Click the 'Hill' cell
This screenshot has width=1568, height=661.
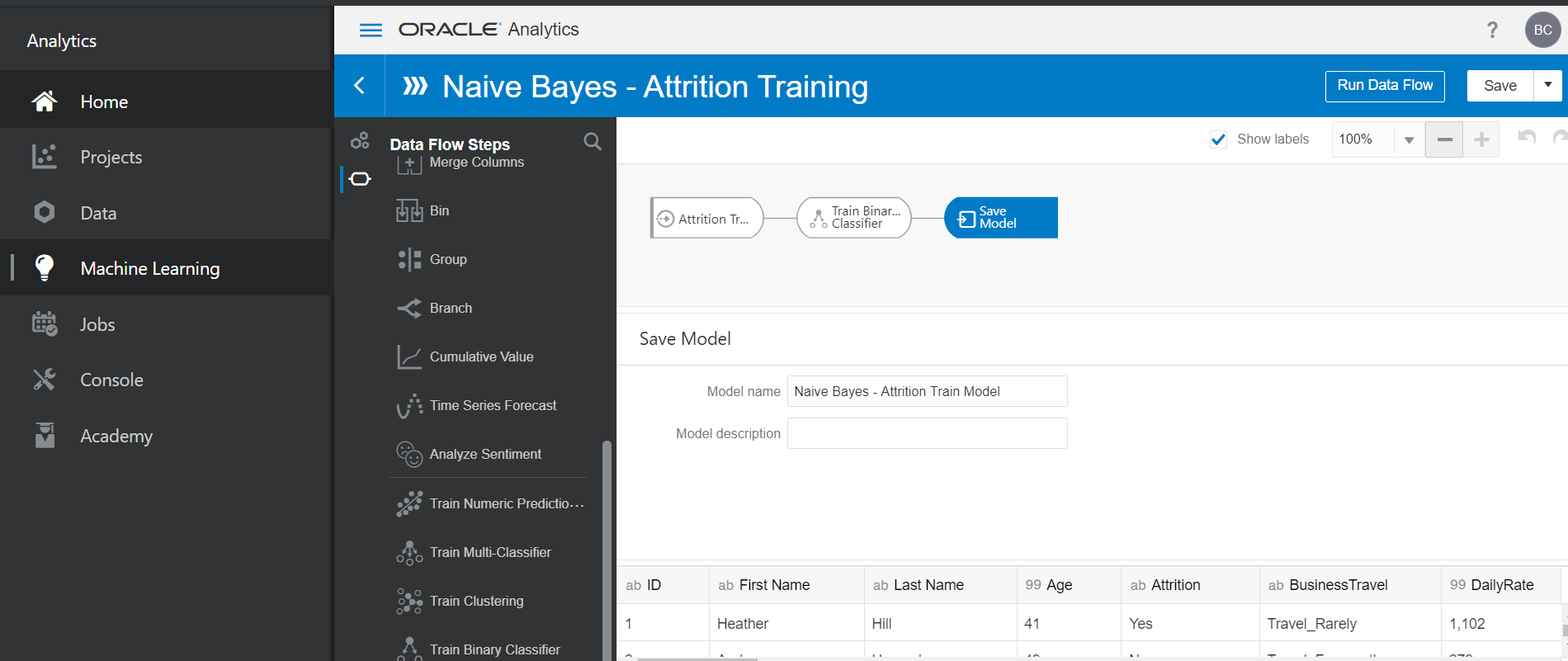940,624
